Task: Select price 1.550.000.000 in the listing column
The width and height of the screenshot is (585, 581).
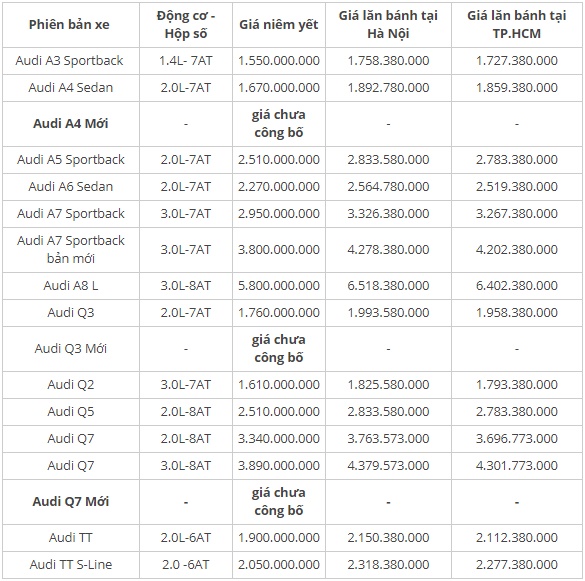Action: coord(279,60)
